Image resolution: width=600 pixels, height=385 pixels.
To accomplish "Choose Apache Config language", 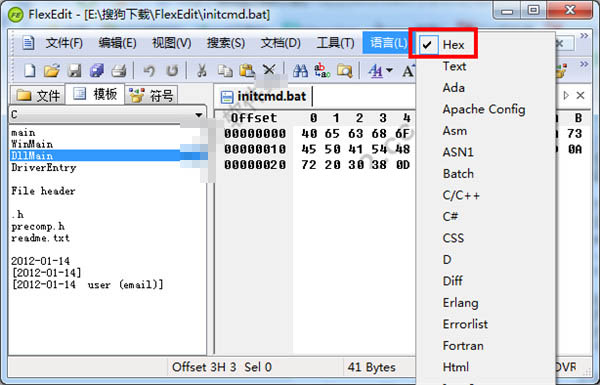I will click(x=484, y=109).
